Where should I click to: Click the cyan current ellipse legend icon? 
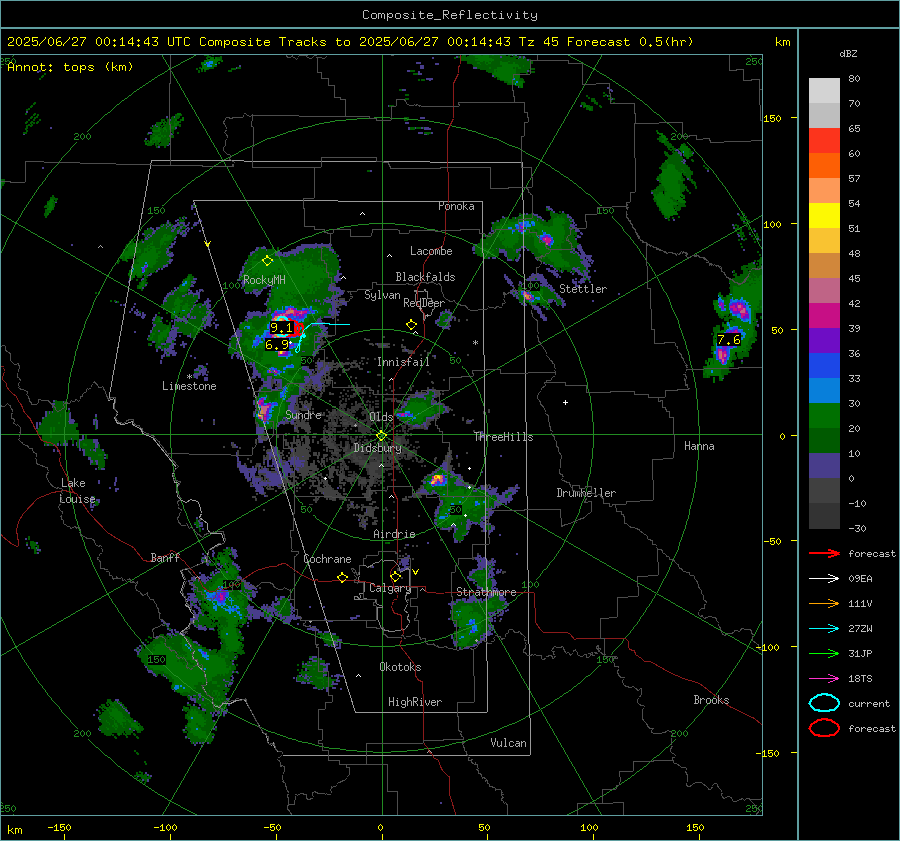click(x=824, y=703)
